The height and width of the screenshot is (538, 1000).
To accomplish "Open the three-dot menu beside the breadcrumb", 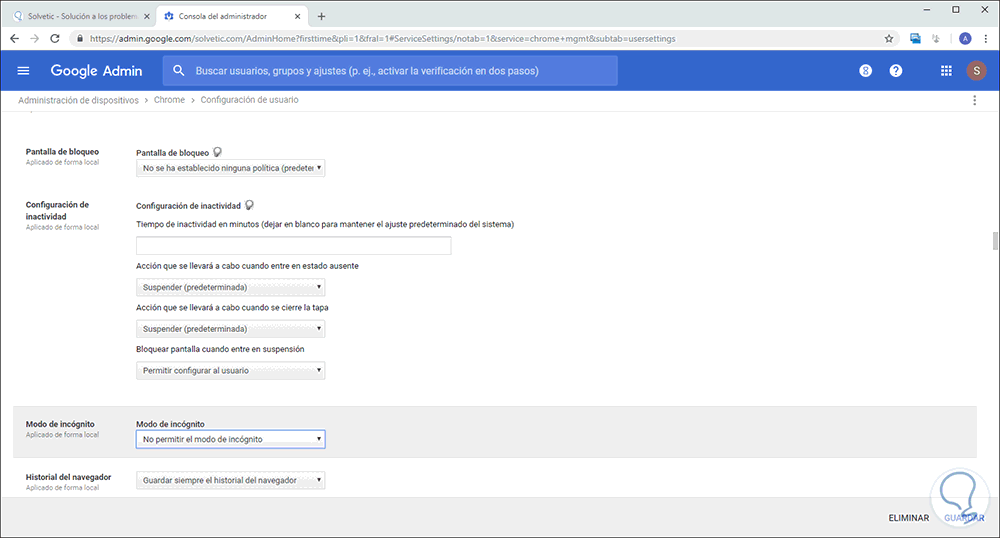I will (975, 100).
